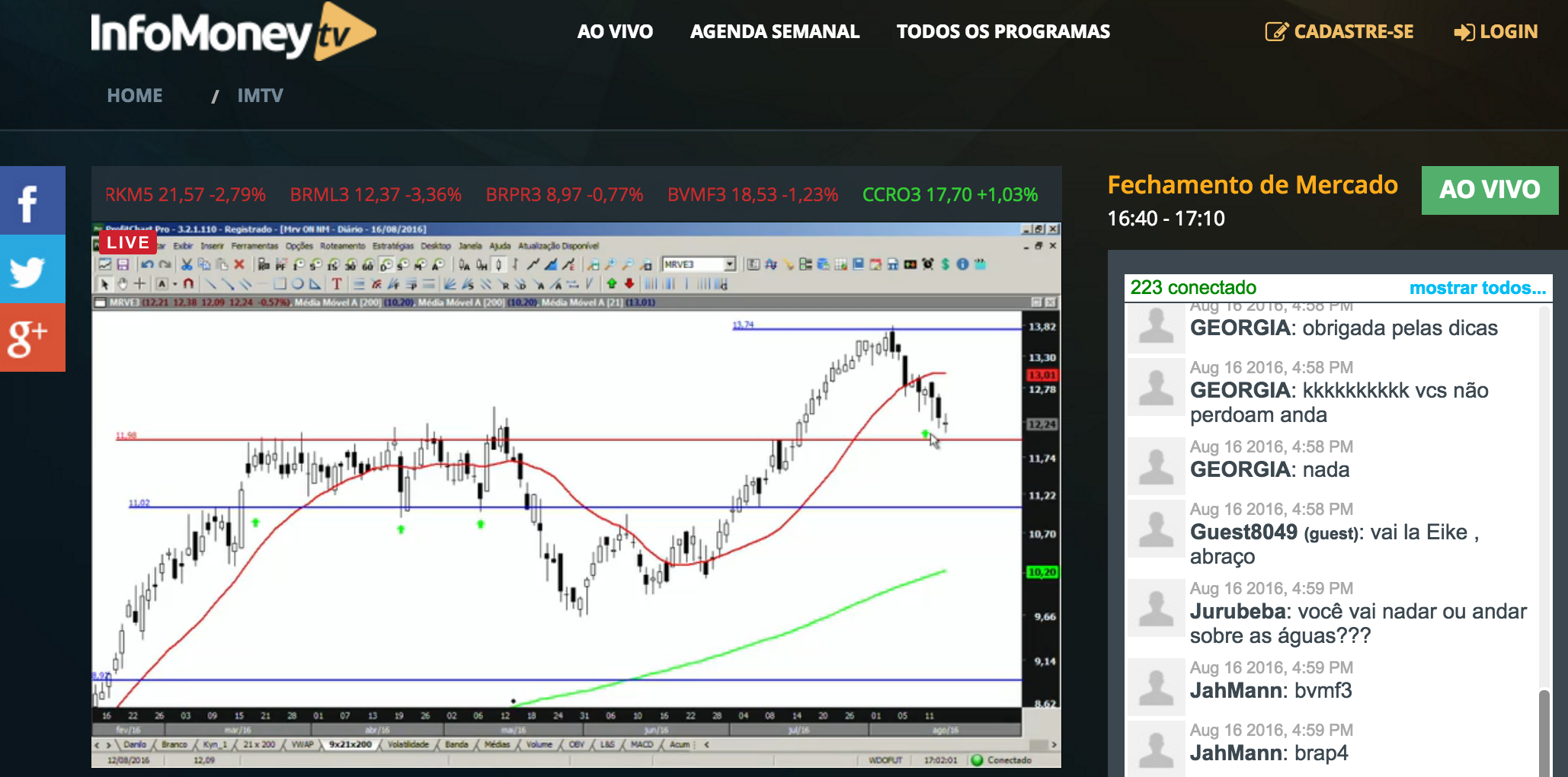
Task: Click mostrar todos in chat
Action: point(1477,287)
